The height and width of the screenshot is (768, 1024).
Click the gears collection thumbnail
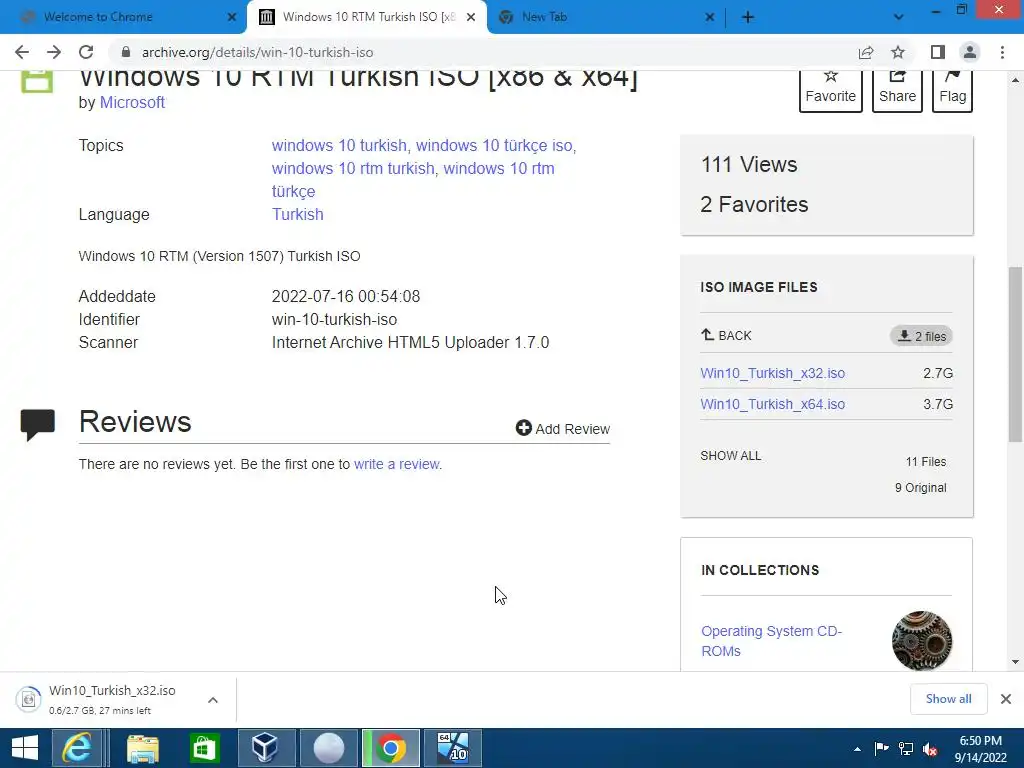(x=921, y=641)
